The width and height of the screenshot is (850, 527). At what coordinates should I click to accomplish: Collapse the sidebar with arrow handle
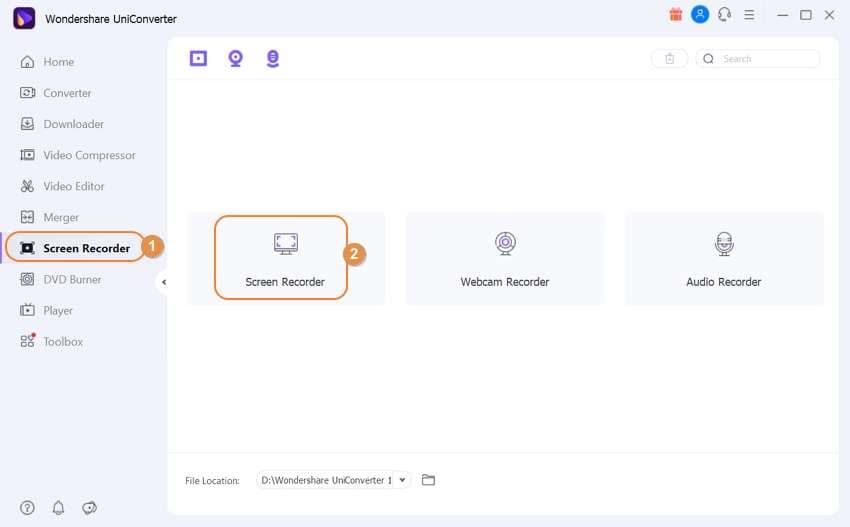click(164, 282)
